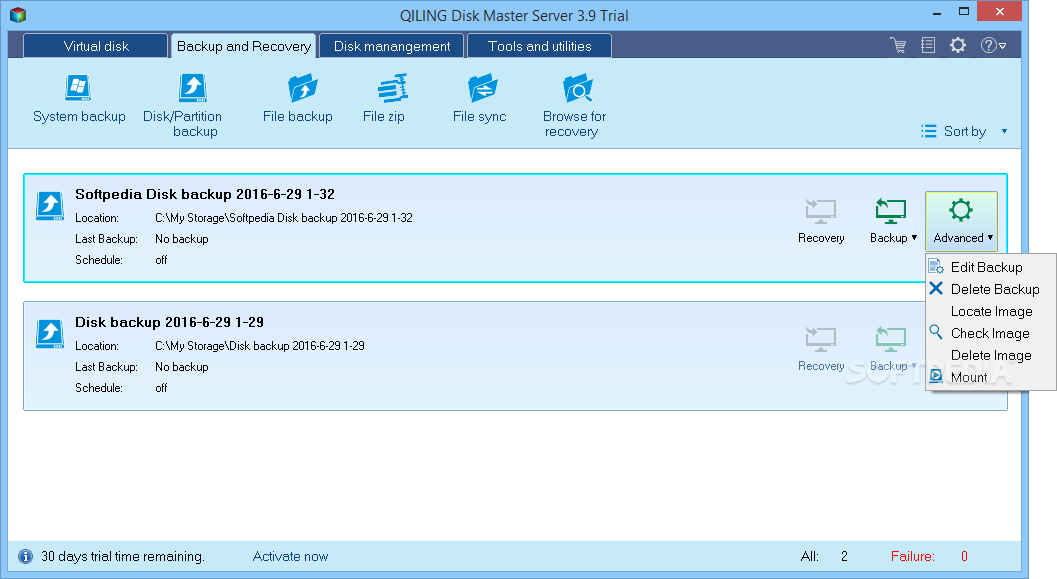Open settings gear in the header
This screenshot has width=1057, height=579.
[958, 45]
